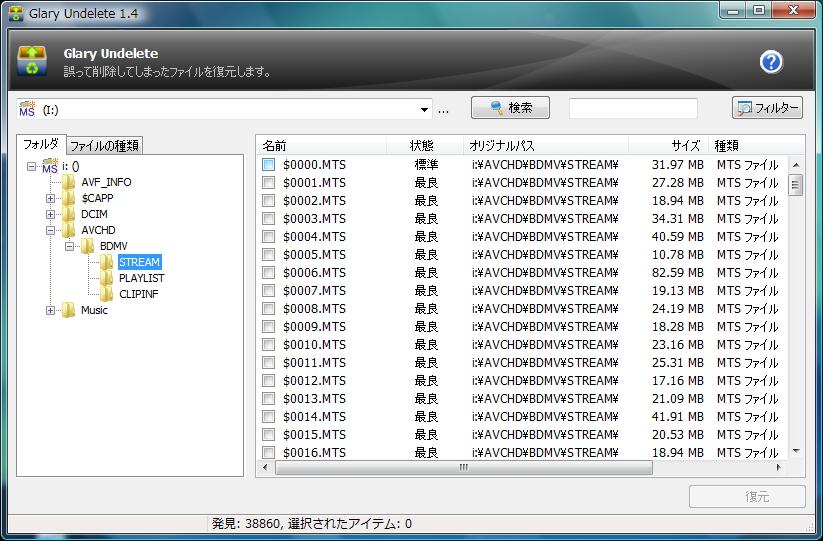Screen dimensions: 823x541
Task: Click the AVF_INFO folder icon
Action: (x=68, y=182)
